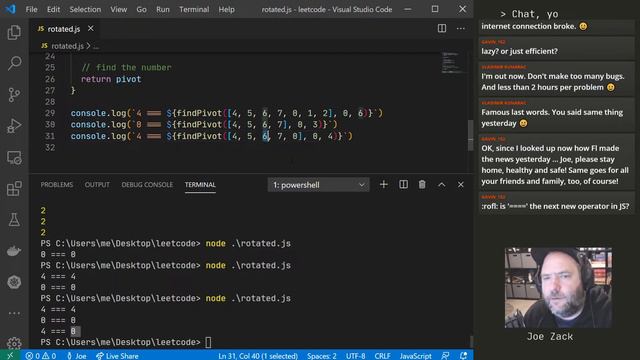
Task: Switch to the OUTPUT panel tab
Action: (97, 184)
